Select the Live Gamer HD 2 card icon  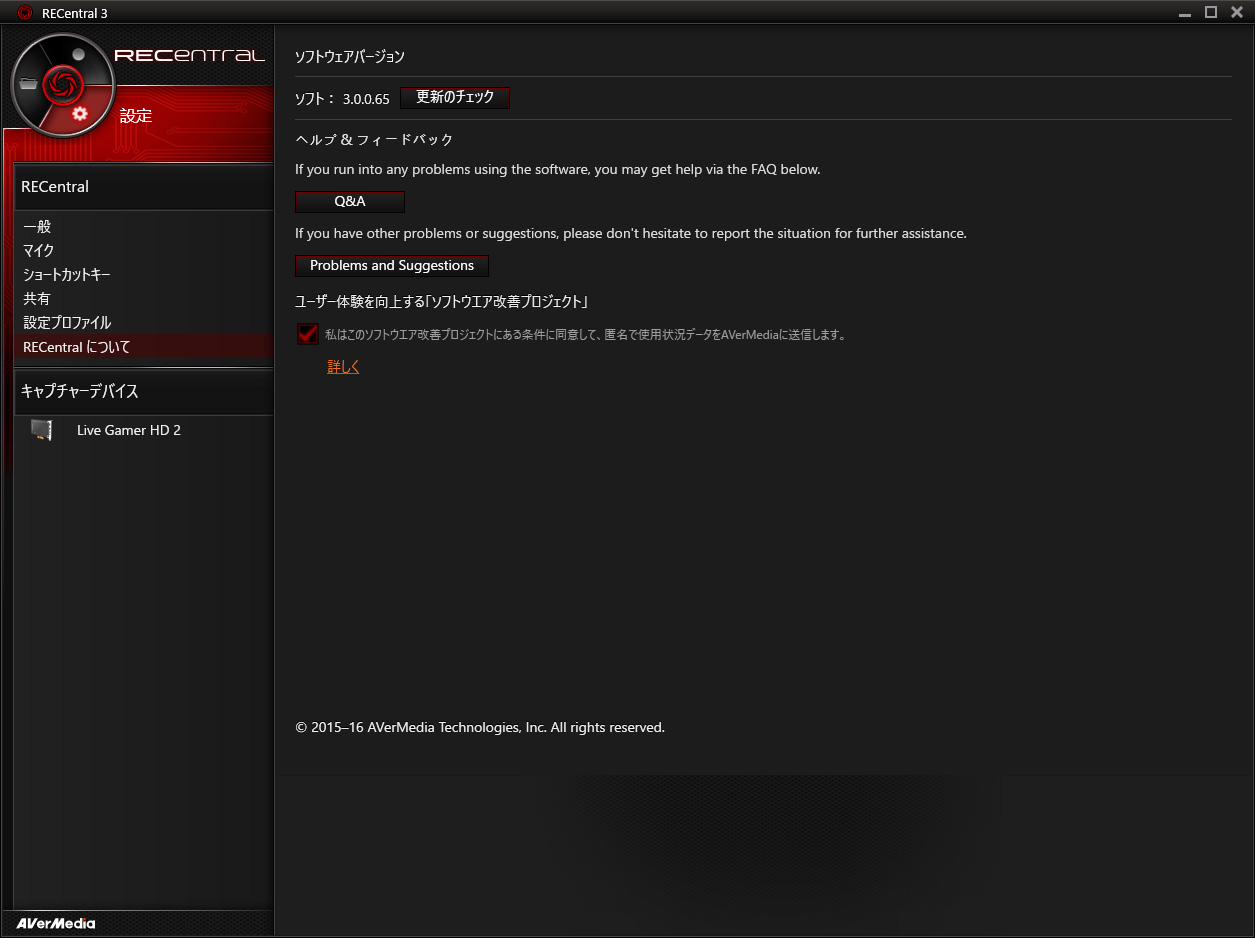pyautogui.click(x=41, y=430)
